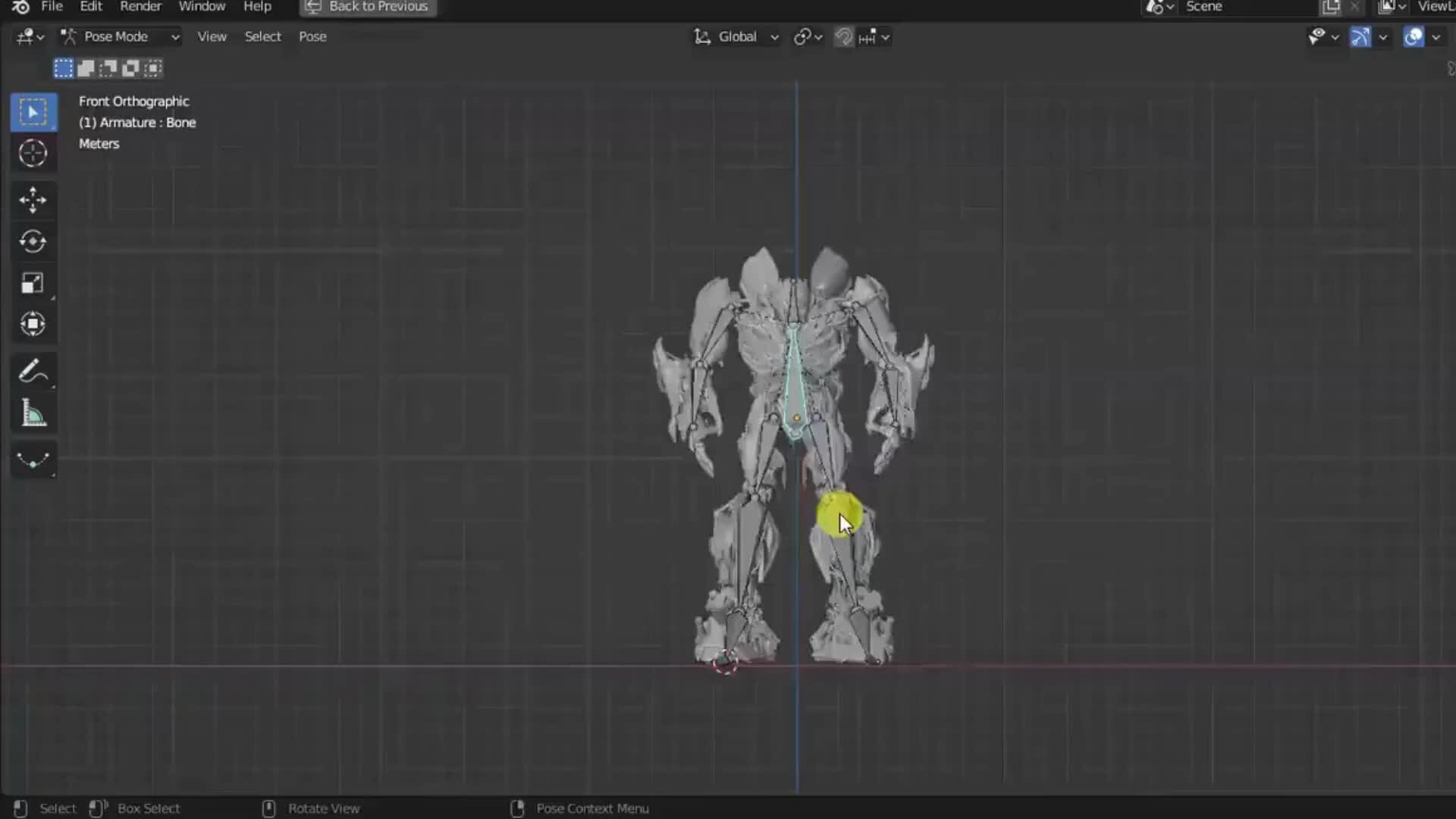Screen dimensions: 1456x819
Task: Pick the Annotate tool
Action: pos(33,371)
